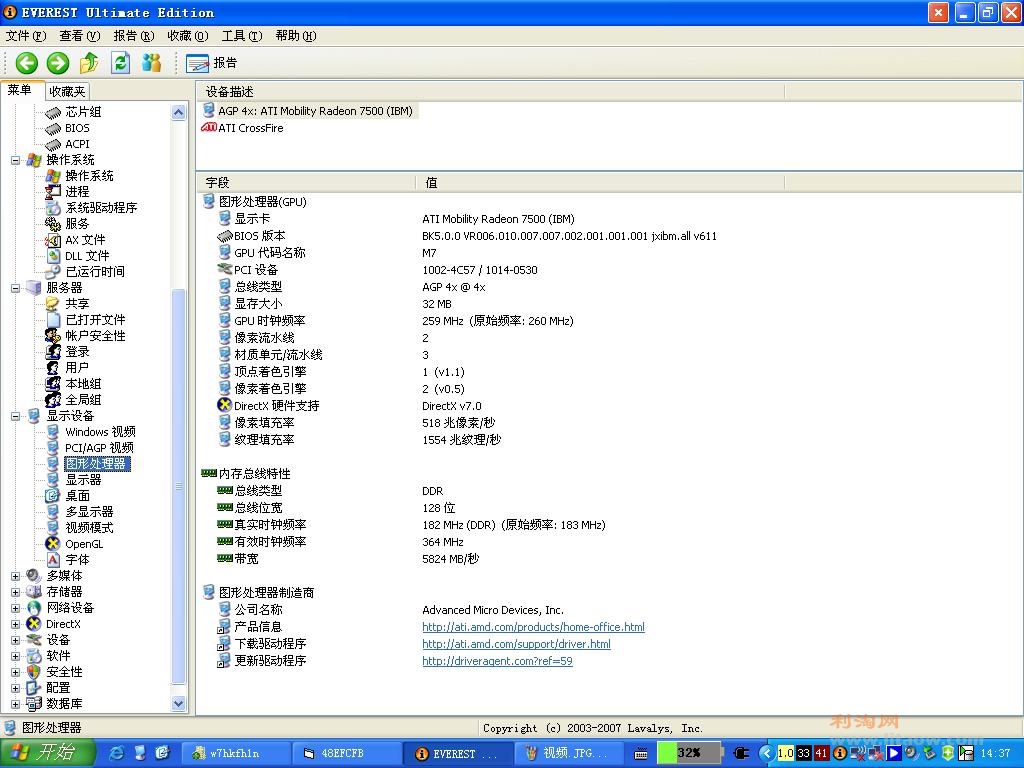Select the ACPI tree item
The height and width of the screenshot is (768, 1024).
77,144
